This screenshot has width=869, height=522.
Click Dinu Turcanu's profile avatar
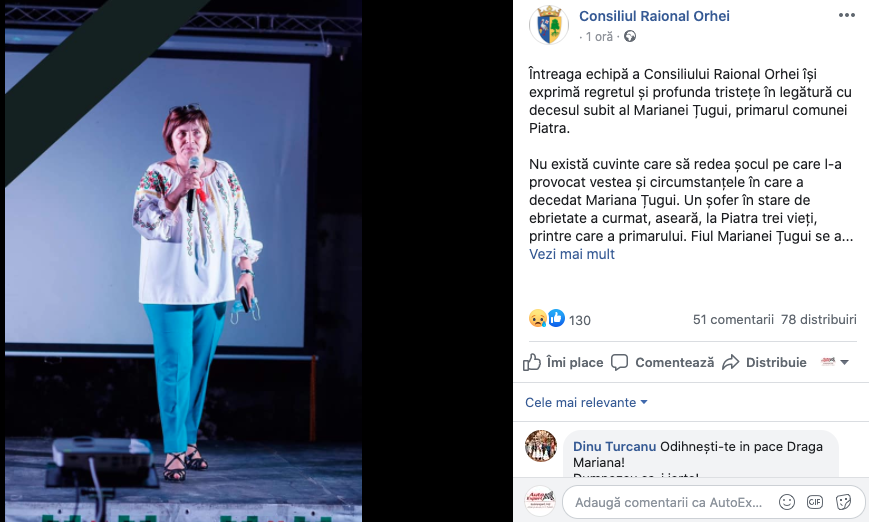(x=541, y=446)
